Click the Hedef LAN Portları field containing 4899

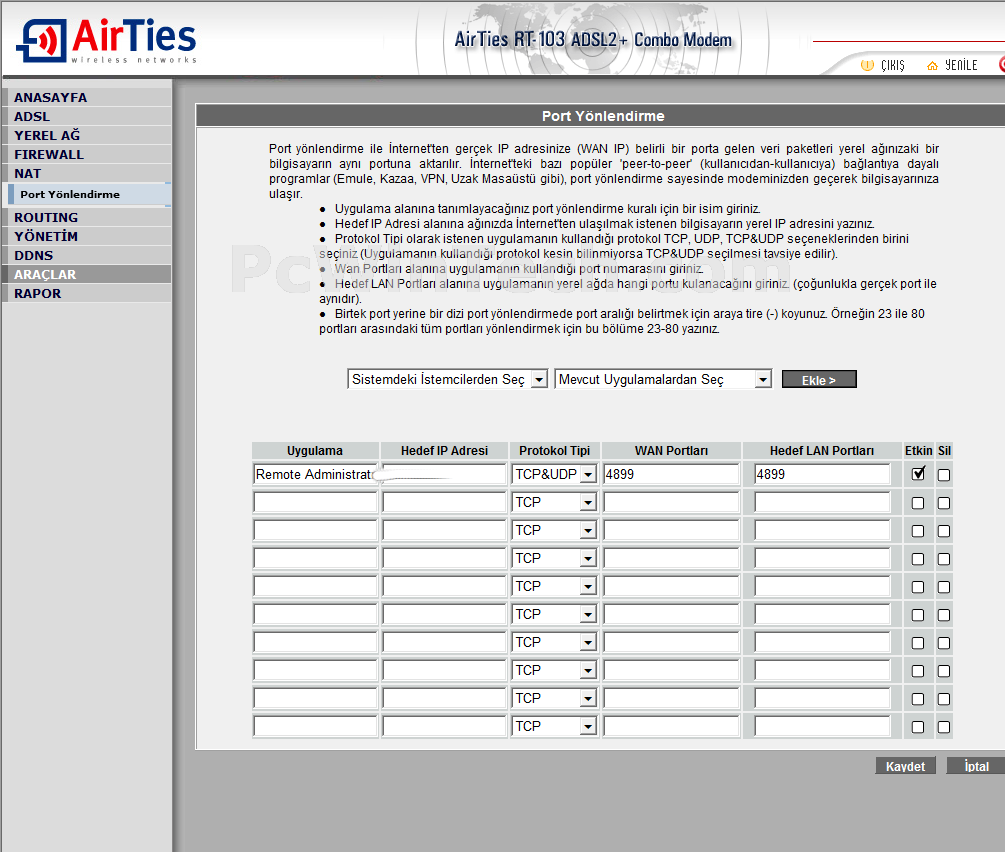click(x=822, y=474)
